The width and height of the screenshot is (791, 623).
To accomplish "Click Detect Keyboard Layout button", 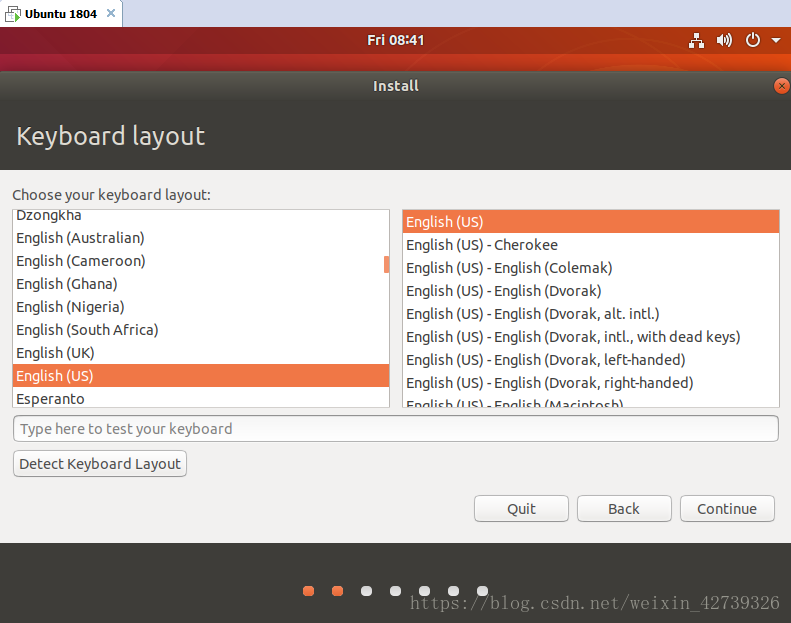I will [x=100, y=464].
